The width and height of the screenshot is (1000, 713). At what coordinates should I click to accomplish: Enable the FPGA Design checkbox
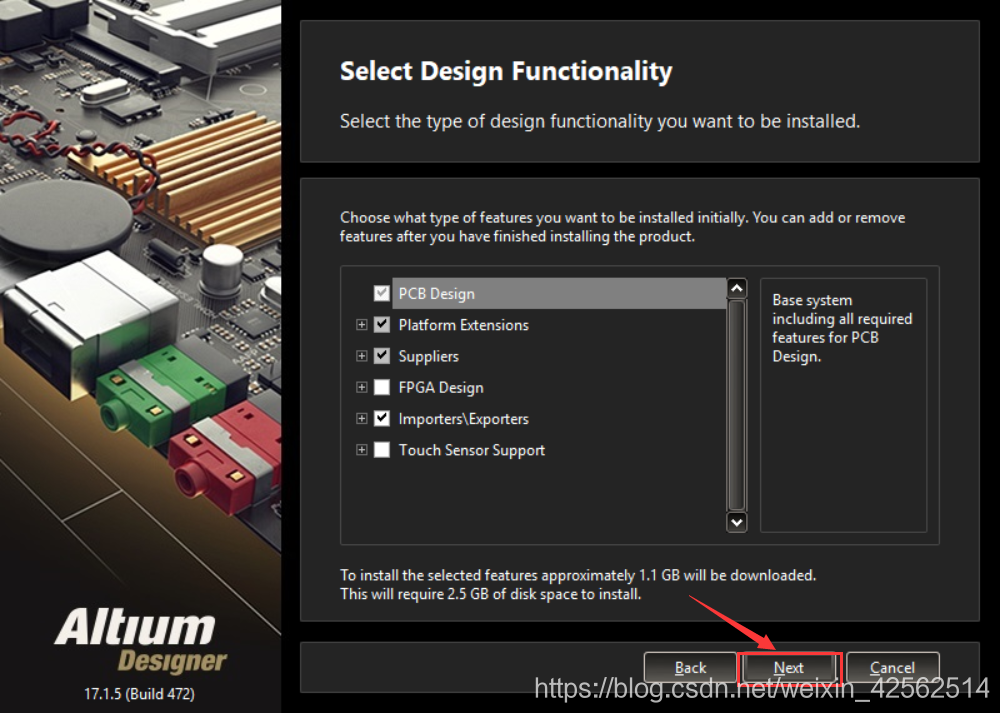click(x=381, y=388)
